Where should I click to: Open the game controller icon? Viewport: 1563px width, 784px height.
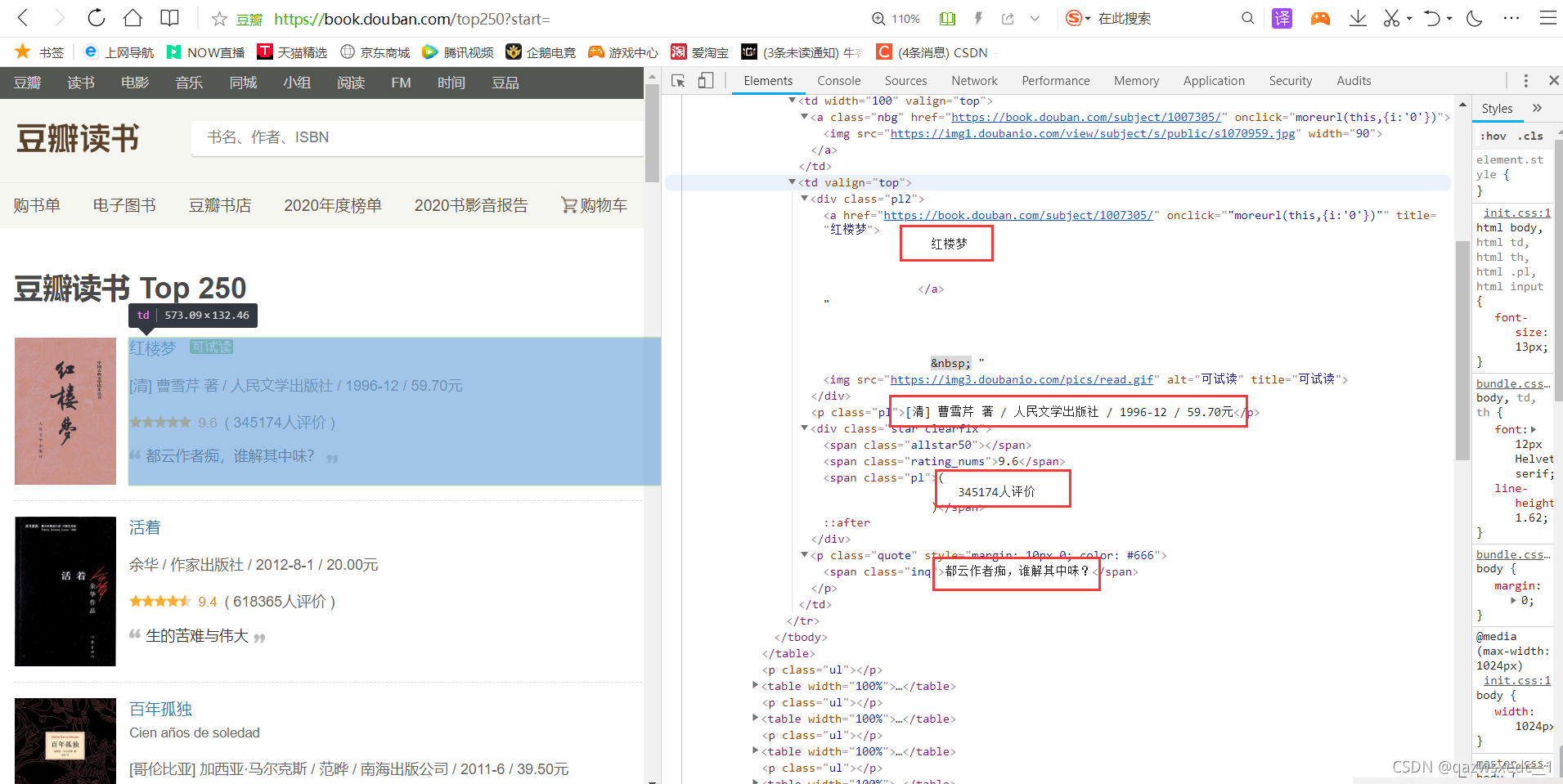pyautogui.click(x=1320, y=18)
